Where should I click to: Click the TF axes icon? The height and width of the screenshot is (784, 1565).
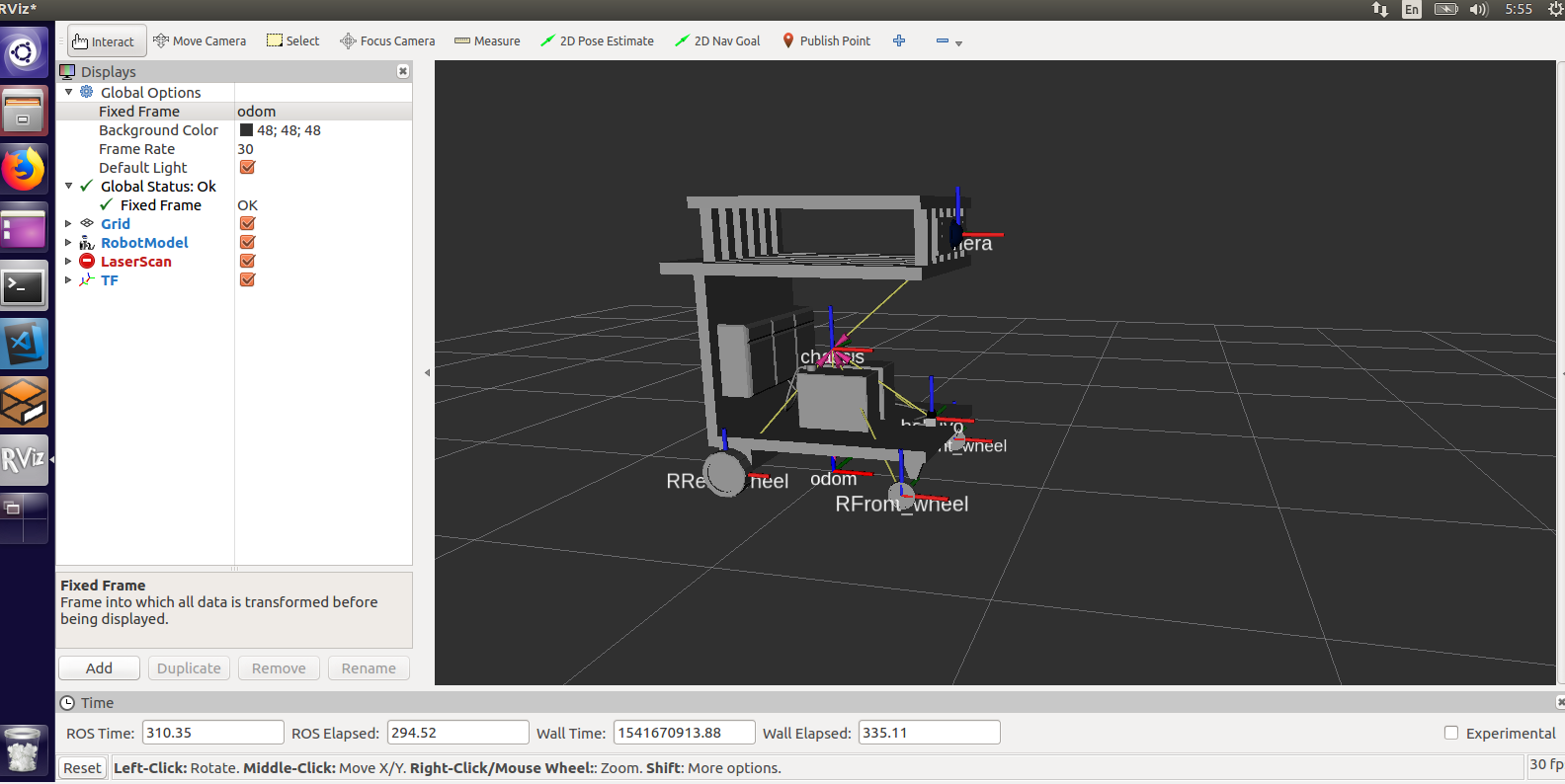coord(87,279)
